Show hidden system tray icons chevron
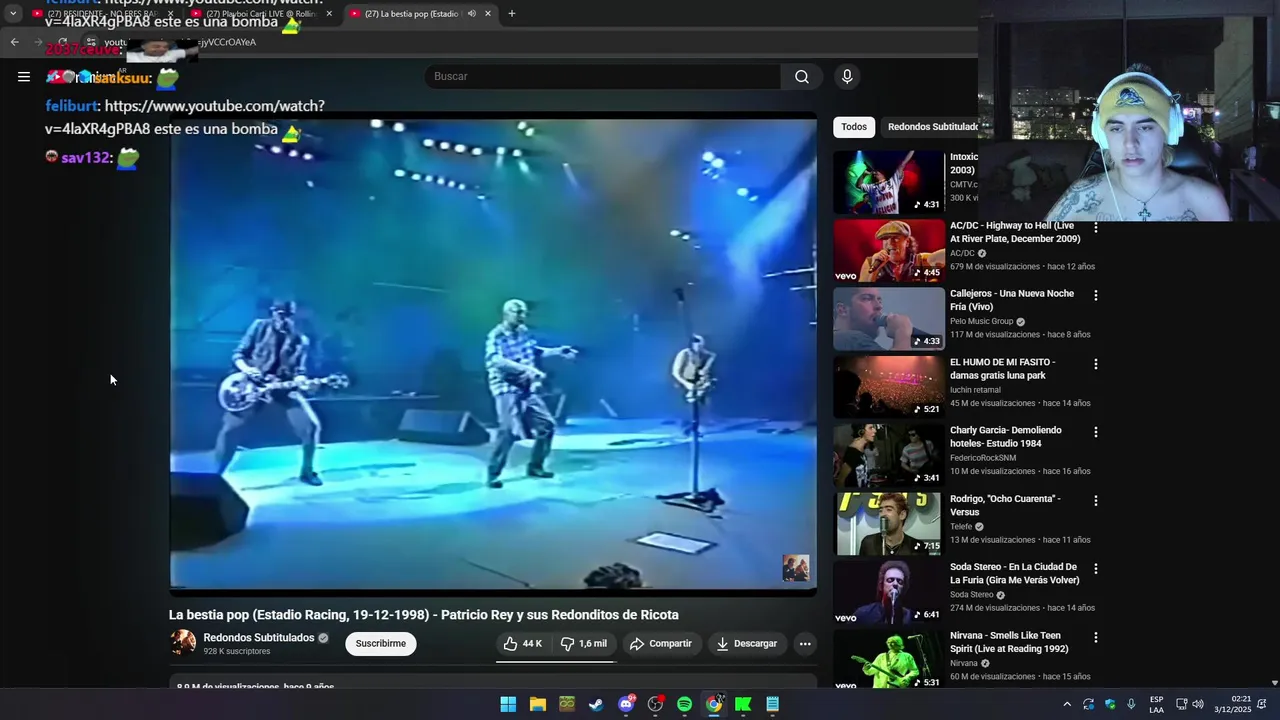 (x=1067, y=704)
